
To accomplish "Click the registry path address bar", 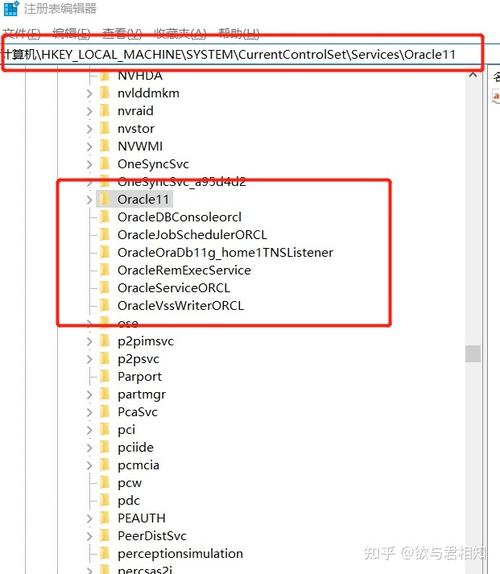I will coord(242,55).
